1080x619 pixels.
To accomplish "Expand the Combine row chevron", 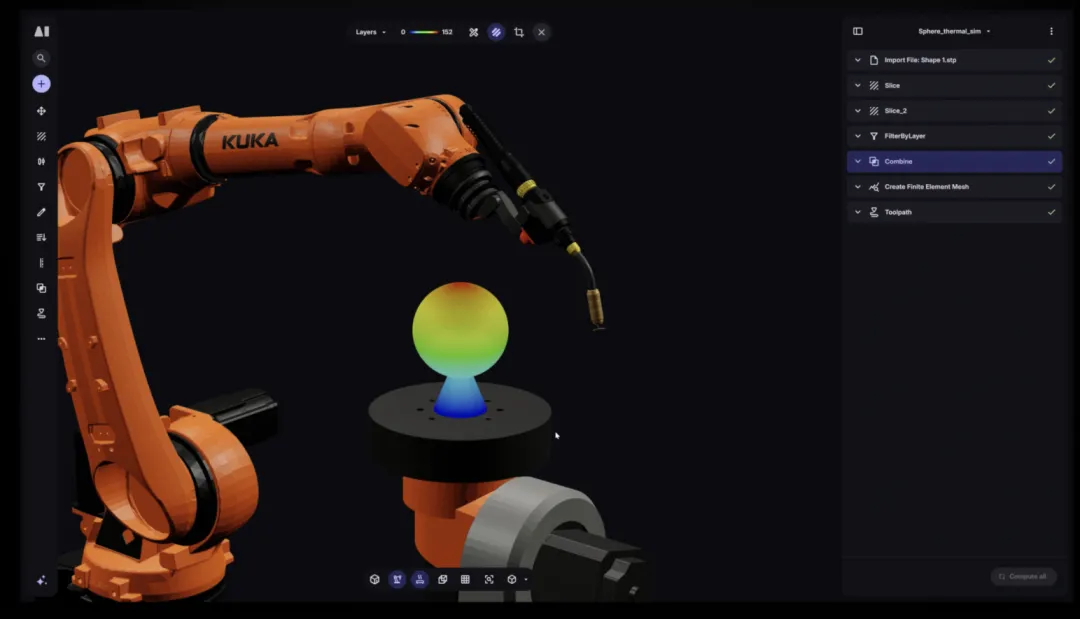I will 858,161.
